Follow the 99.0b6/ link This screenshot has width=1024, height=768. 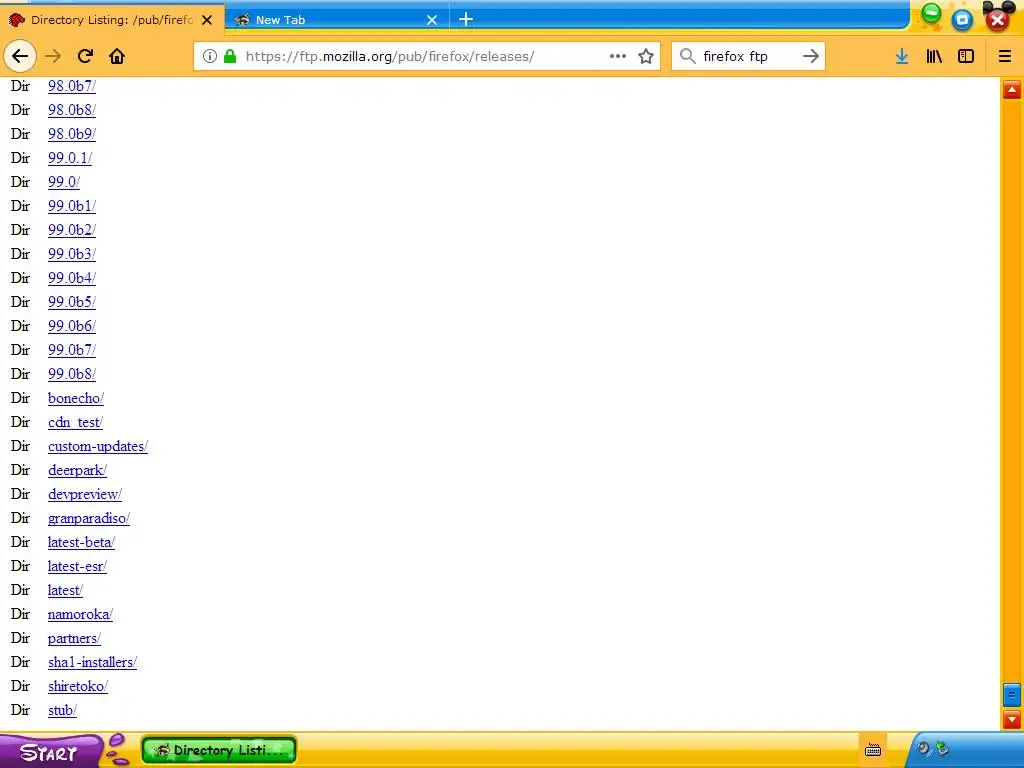(72, 326)
